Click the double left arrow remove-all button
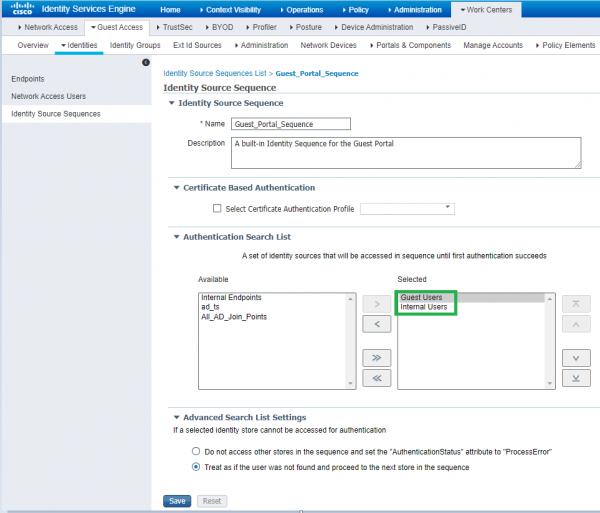Viewport: 600px width, 513px height. pyautogui.click(x=375, y=376)
